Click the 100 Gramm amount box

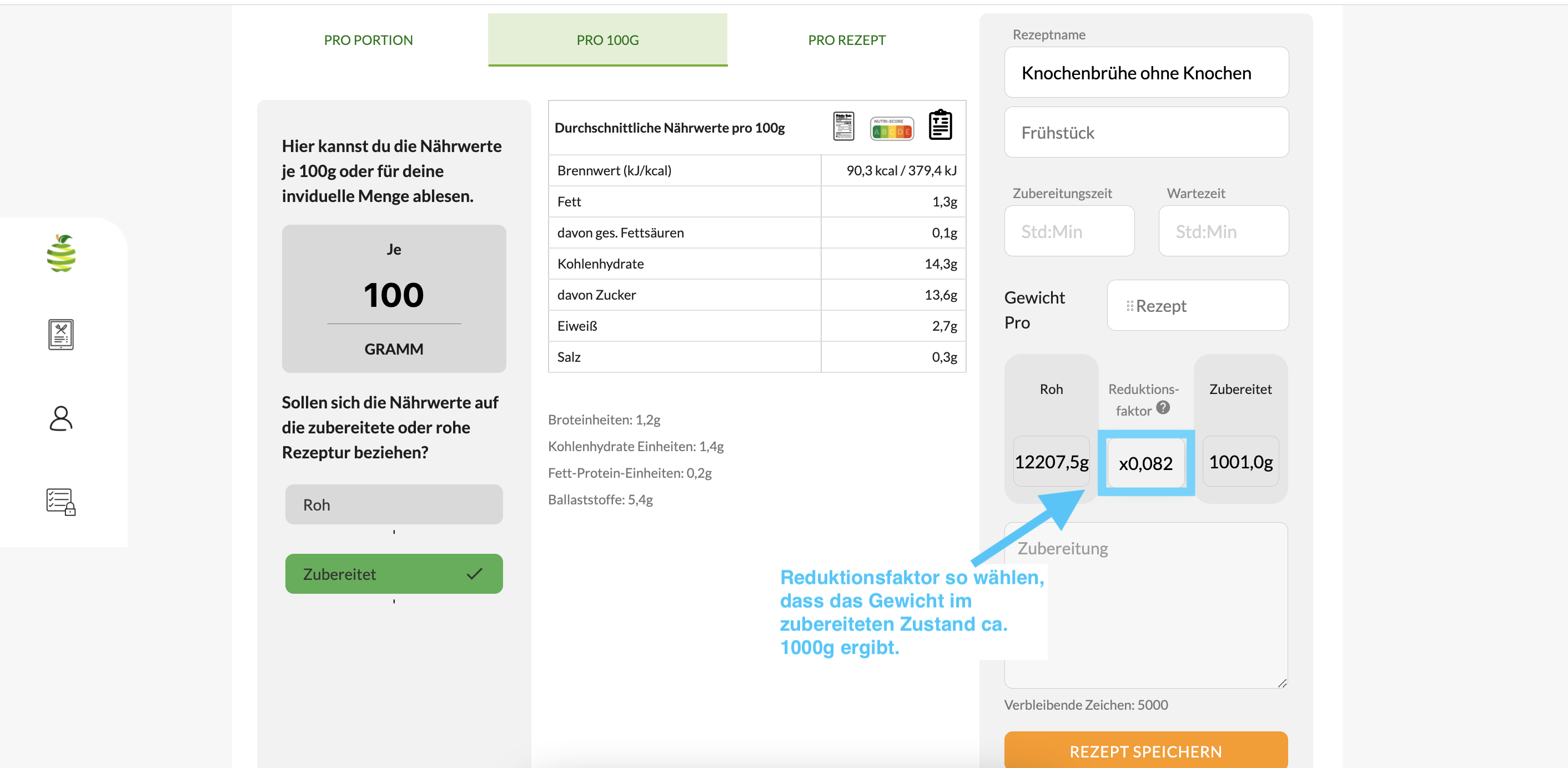coord(394,295)
